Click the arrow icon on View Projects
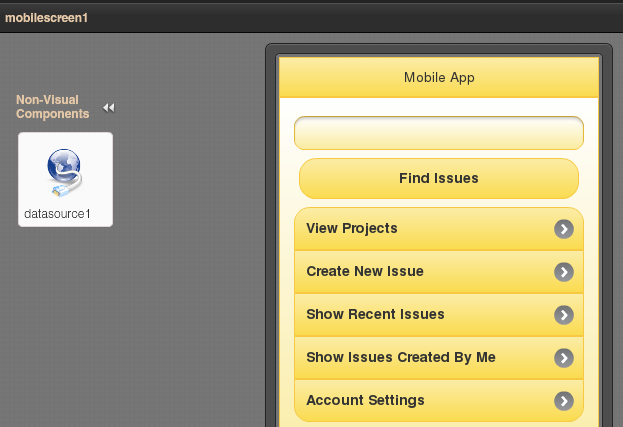This screenshot has width=623, height=427. pos(564,229)
